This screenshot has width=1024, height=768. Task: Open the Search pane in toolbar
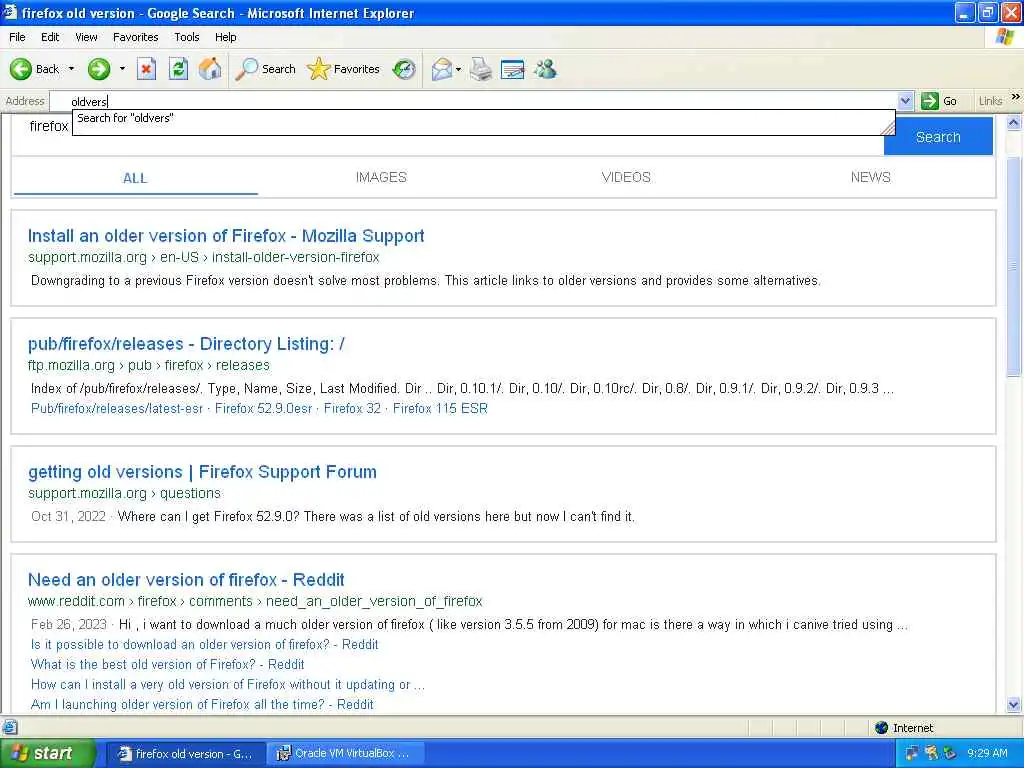coord(265,69)
